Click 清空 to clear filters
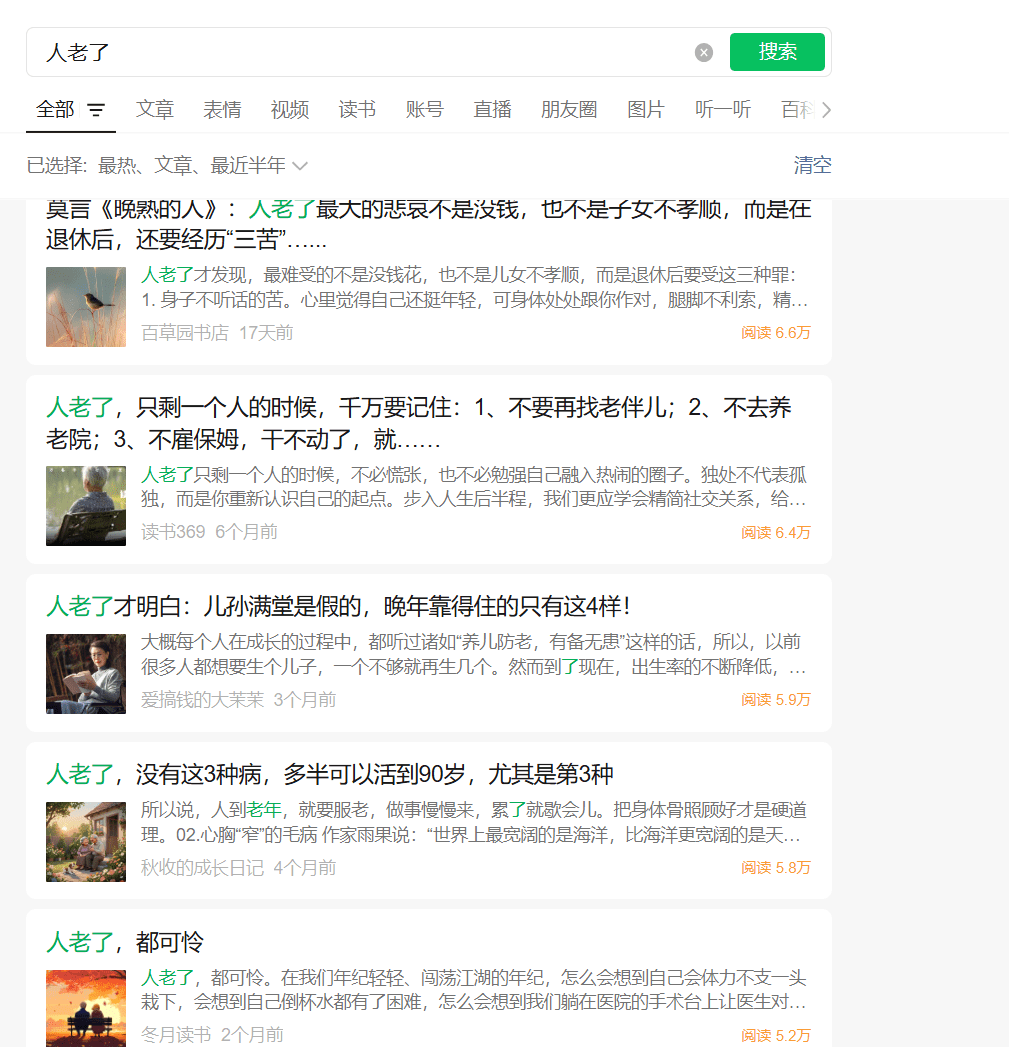This screenshot has height=1047, width=1009. coord(812,165)
